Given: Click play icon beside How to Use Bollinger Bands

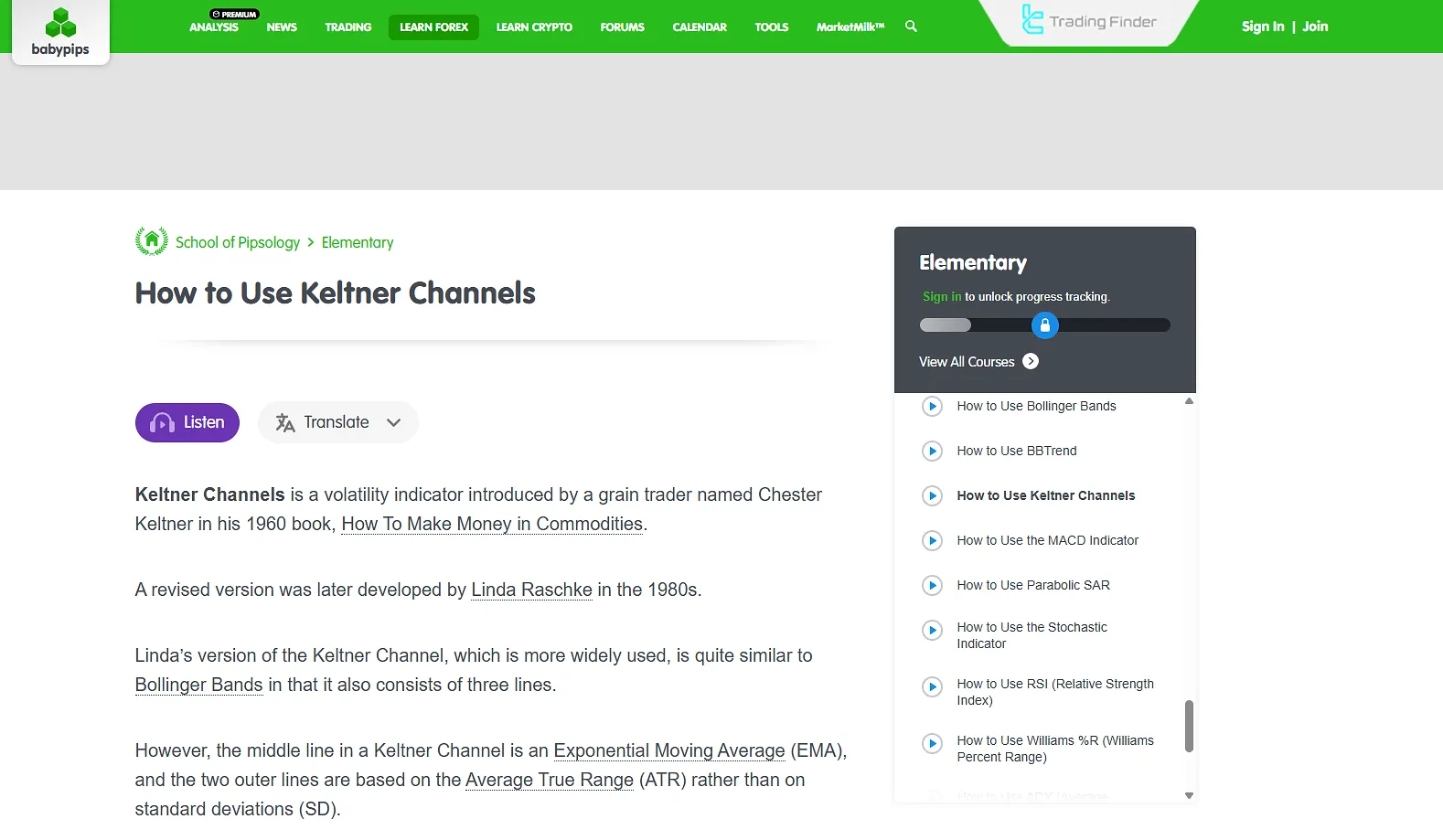Looking at the screenshot, I should 932,406.
